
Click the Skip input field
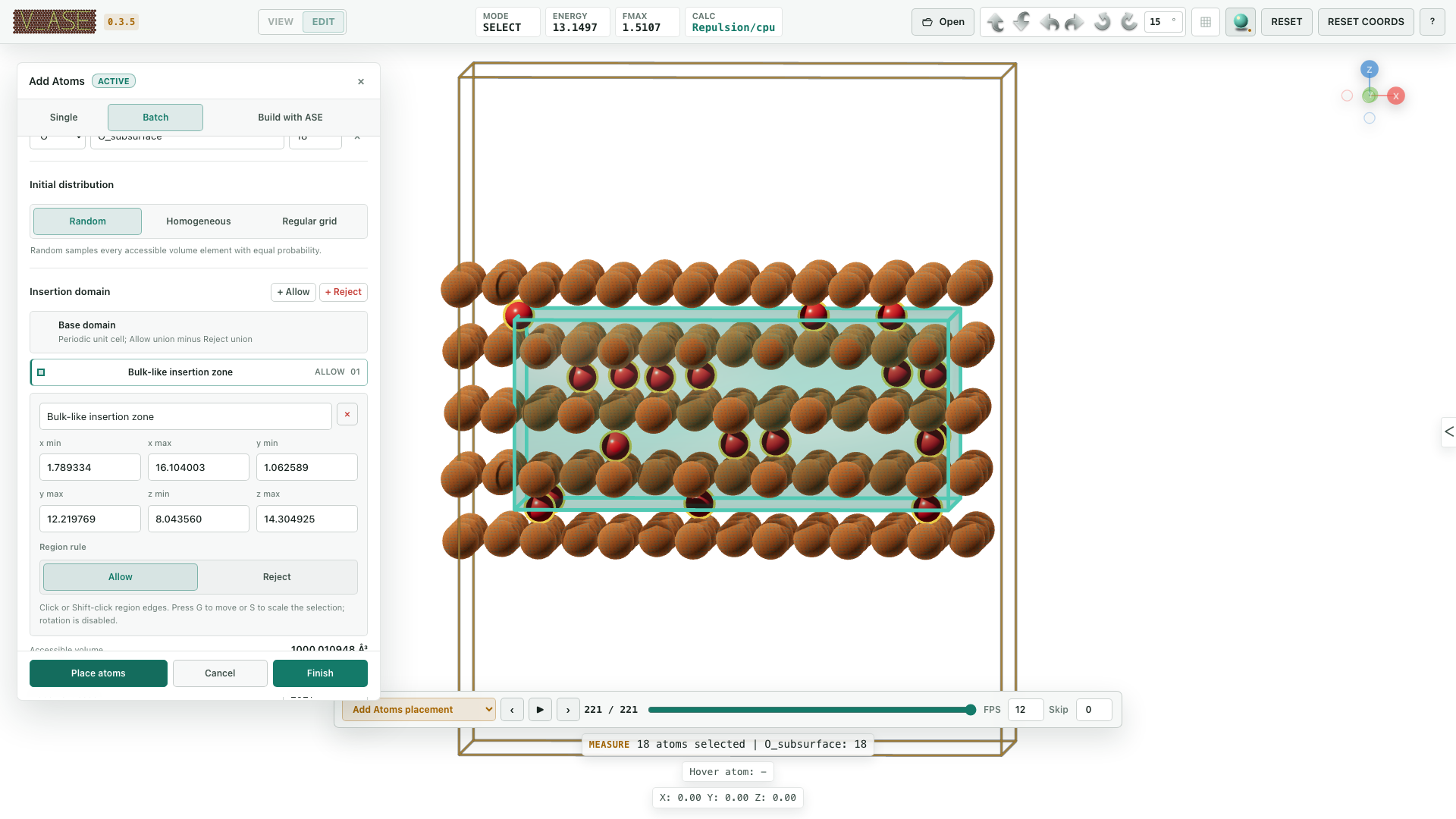coord(1094,710)
